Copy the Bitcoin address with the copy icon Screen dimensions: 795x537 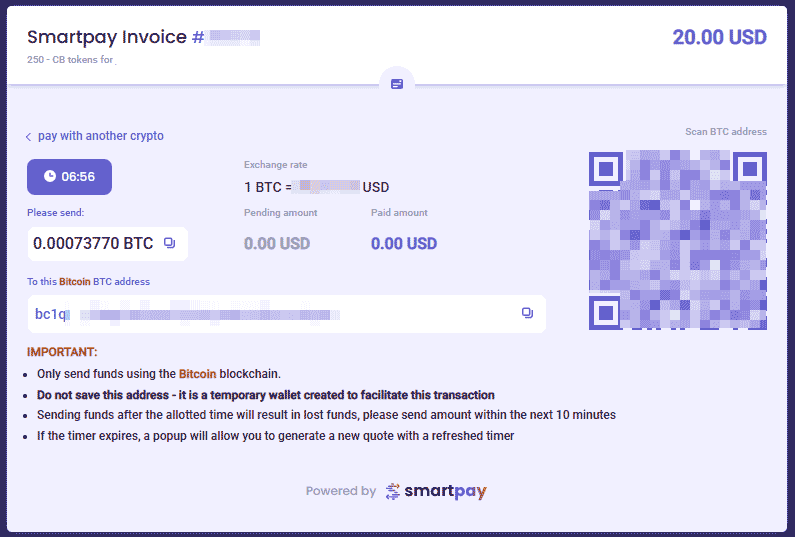pos(527,313)
